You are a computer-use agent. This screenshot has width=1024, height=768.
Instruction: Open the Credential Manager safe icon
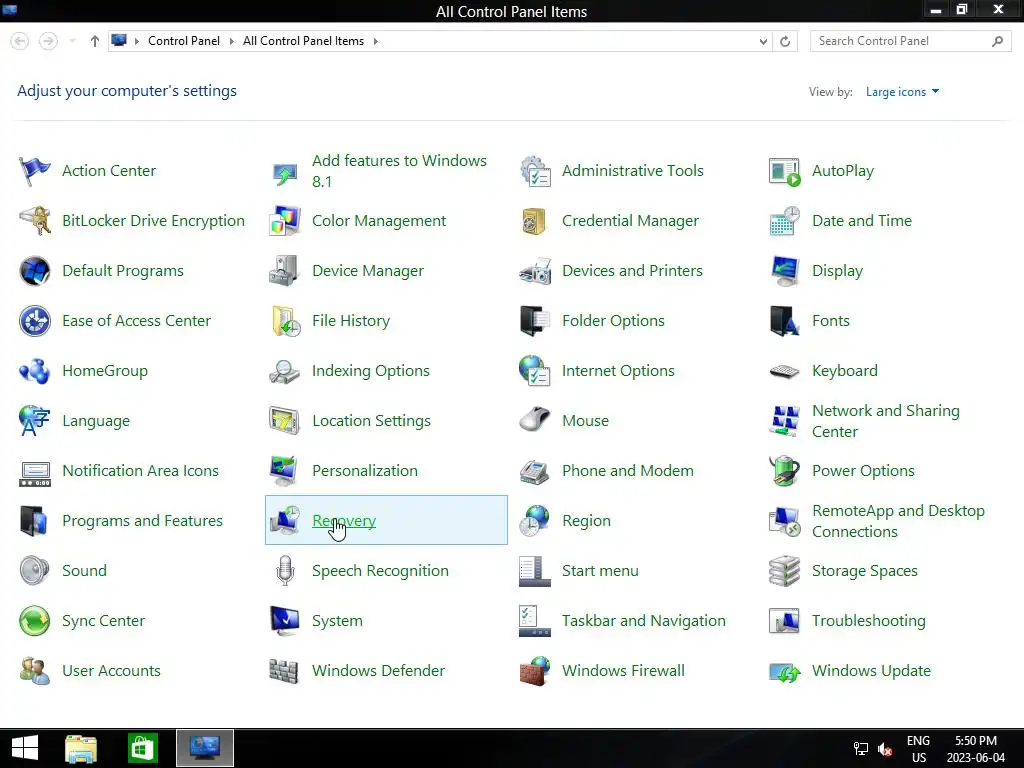pyautogui.click(x=535, y=221)
